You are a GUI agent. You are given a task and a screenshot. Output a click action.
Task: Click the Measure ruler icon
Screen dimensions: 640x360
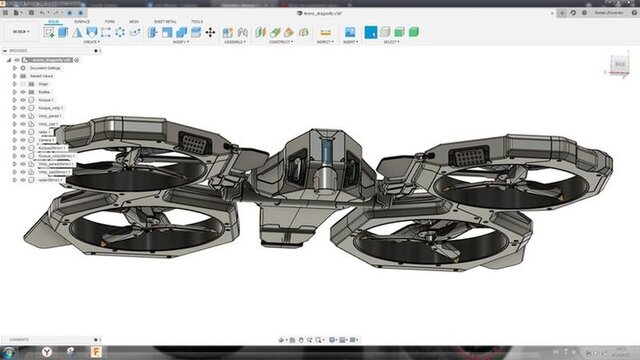click(x=325, y=32)
